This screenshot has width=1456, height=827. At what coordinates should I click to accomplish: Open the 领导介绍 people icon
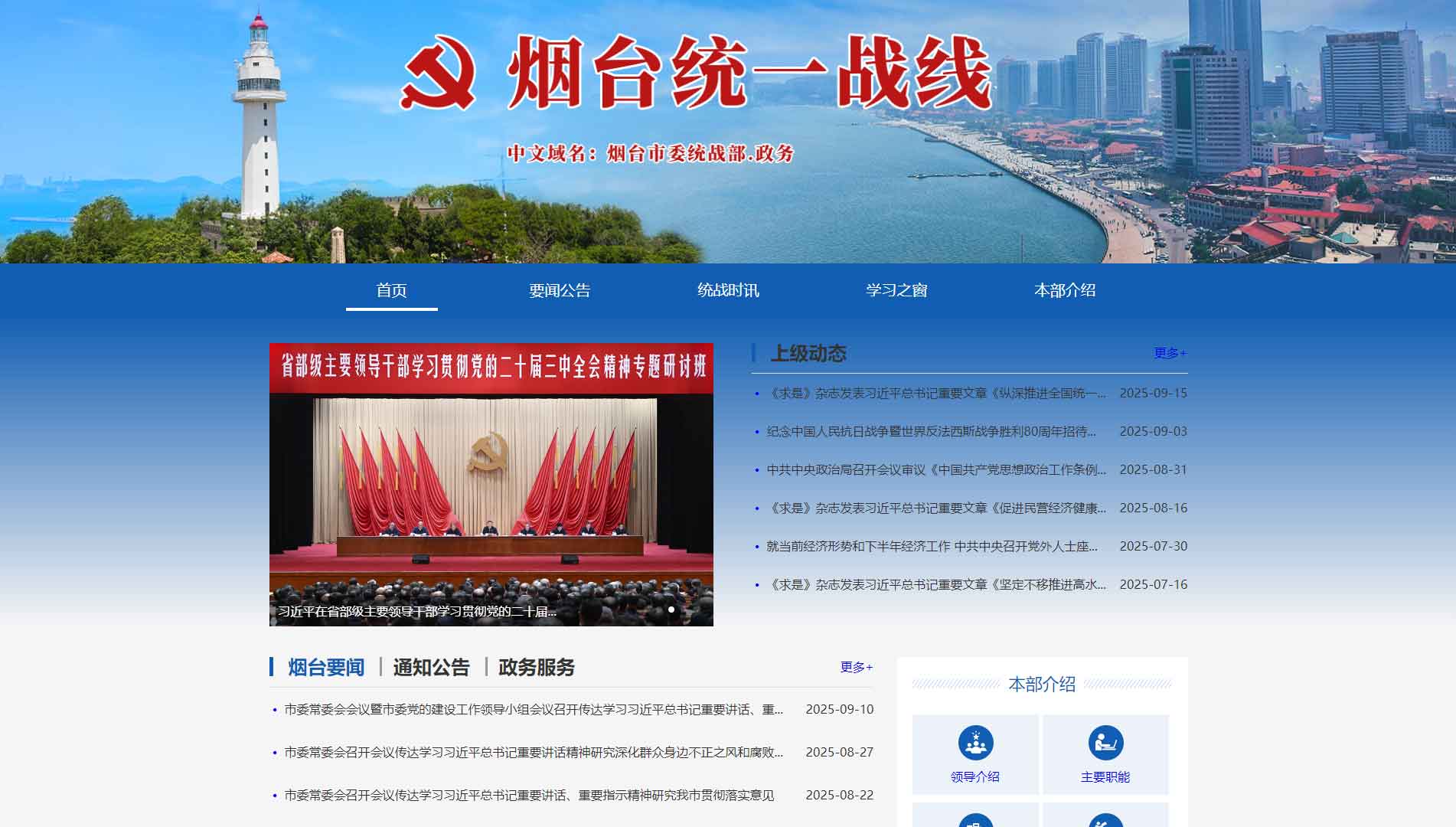coord(975,743)
